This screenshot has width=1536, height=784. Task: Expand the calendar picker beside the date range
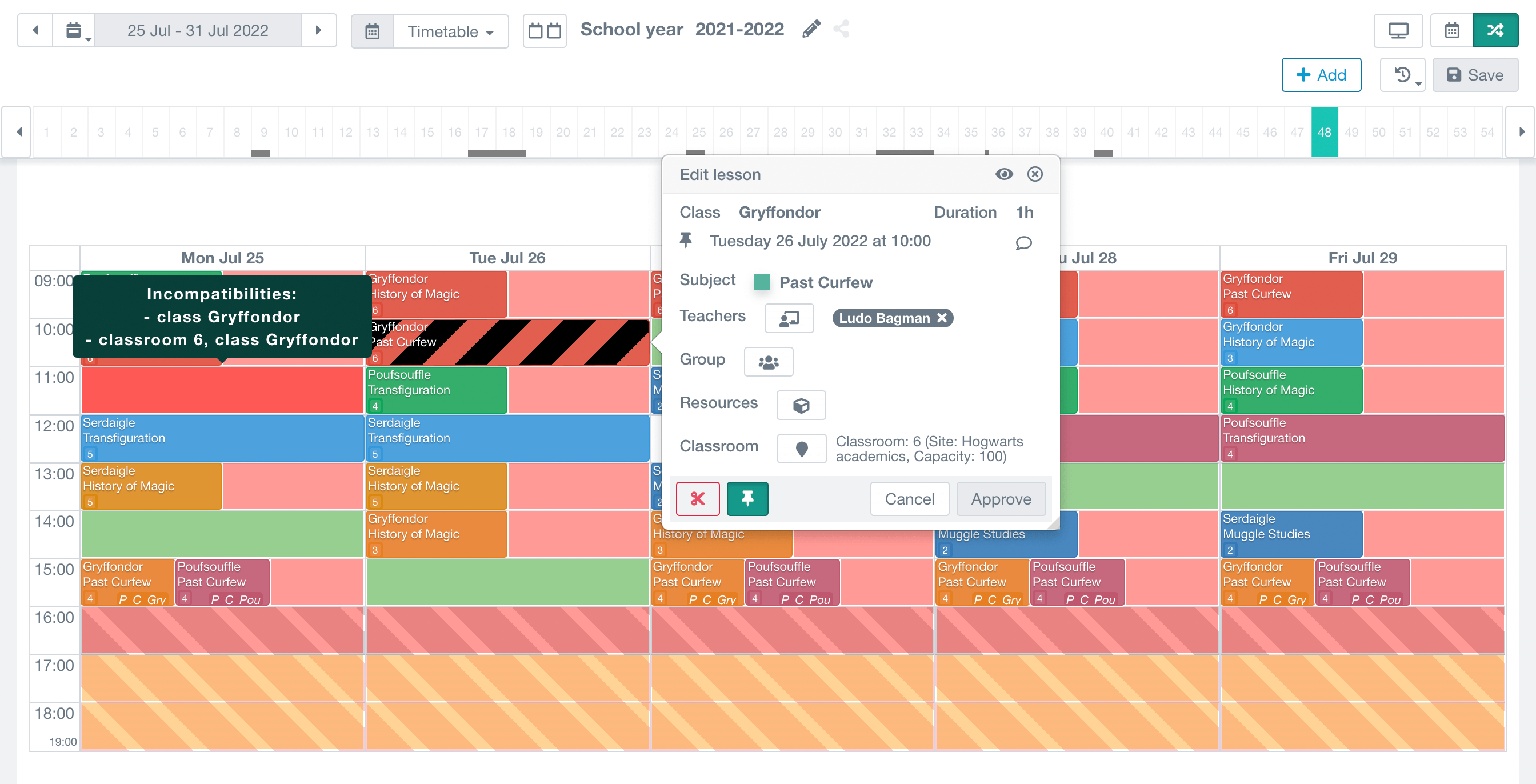(x=74, y=30)
